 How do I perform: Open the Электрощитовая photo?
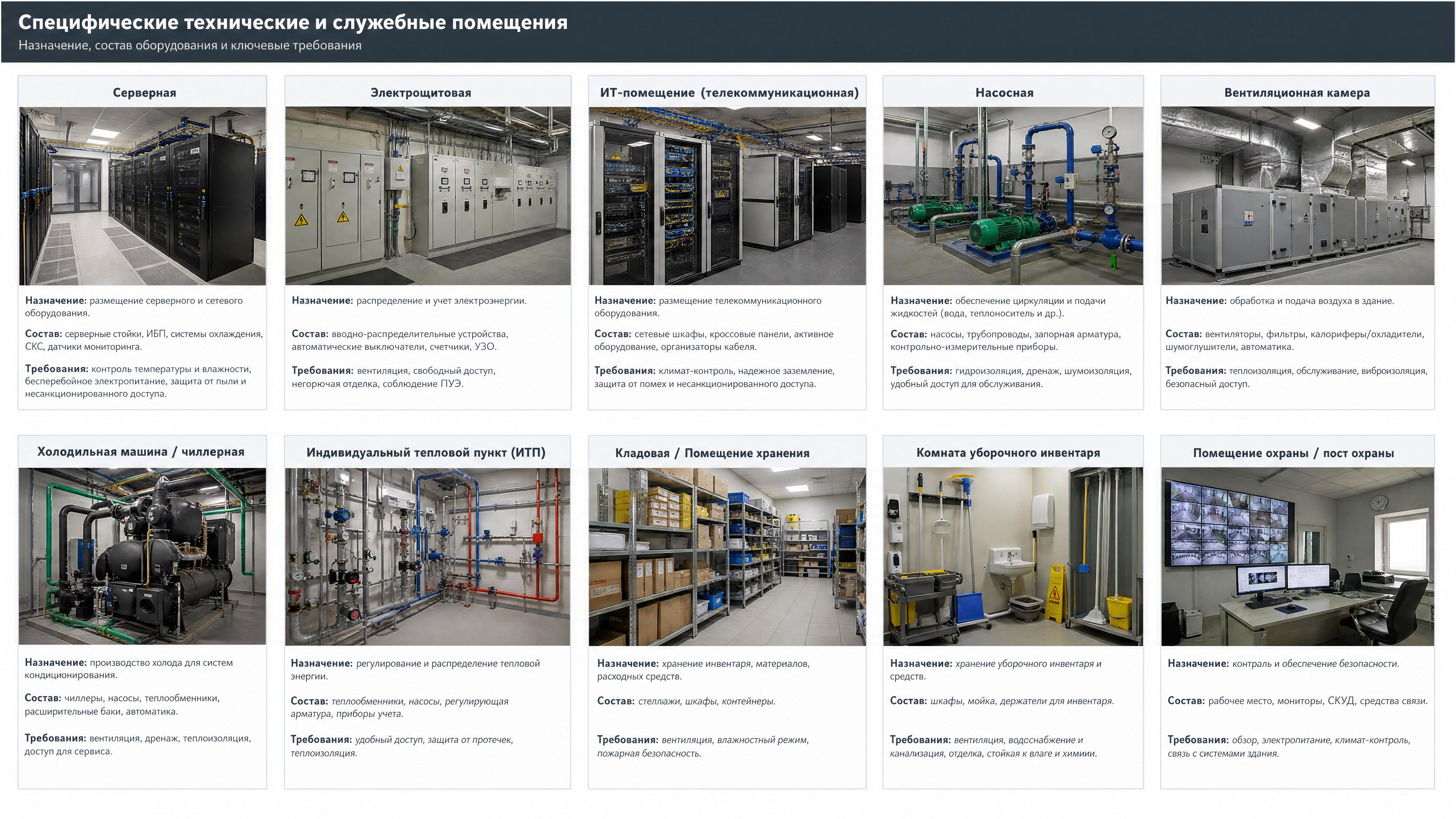[428, 196]
